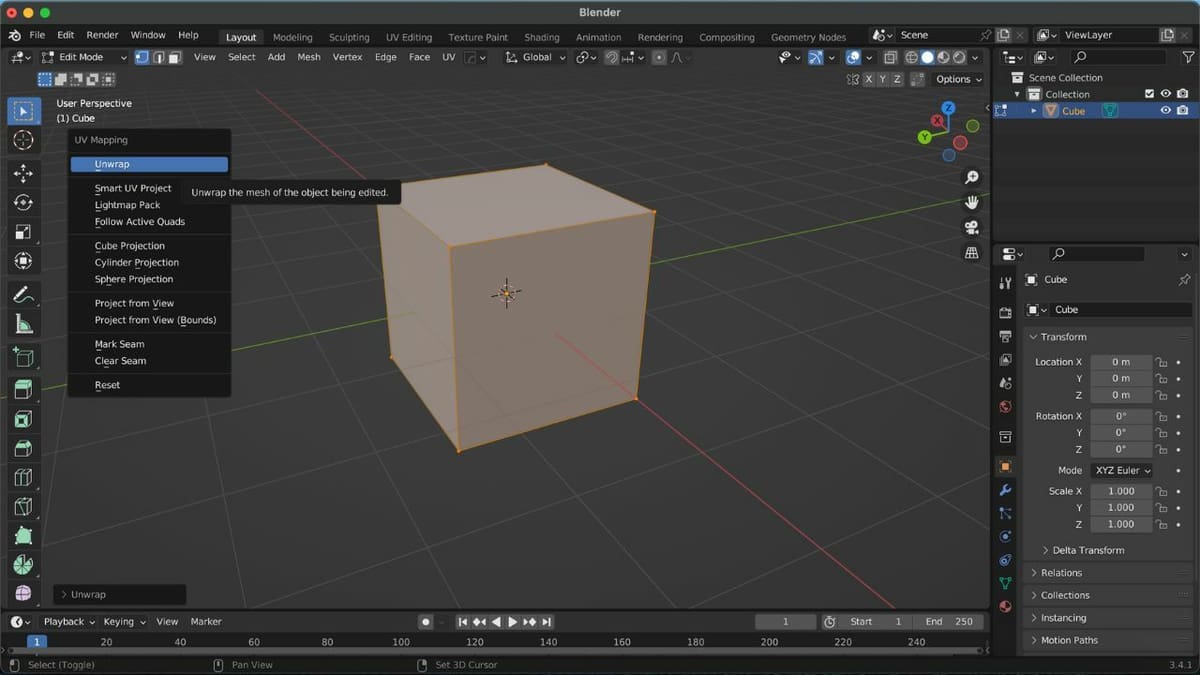Choose Unwrap from UV Mapping menu
The height and width of the screenshot is (675, 1200).
(x=149, y=164)
